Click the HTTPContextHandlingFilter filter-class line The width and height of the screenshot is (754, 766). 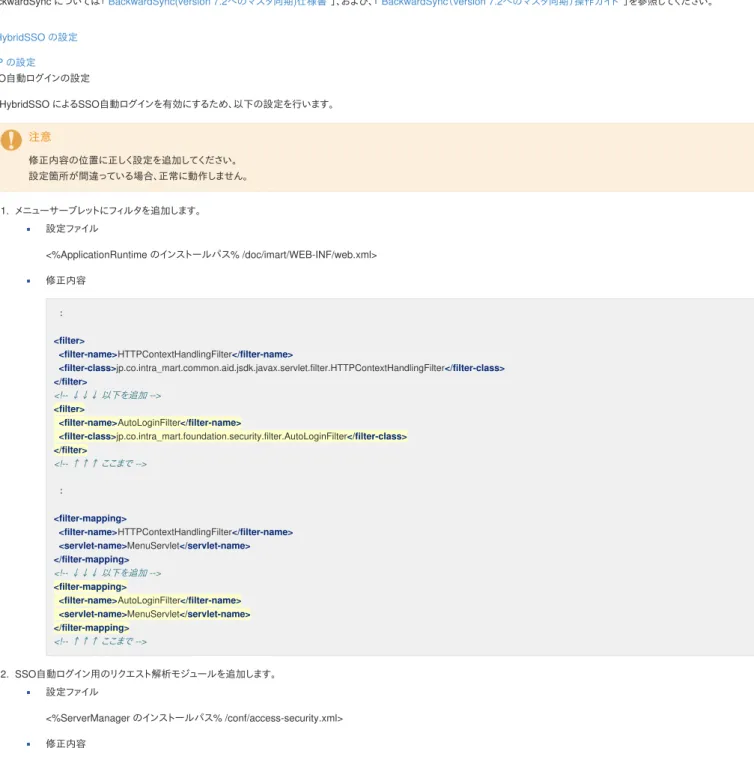click(x=281, y=368)
